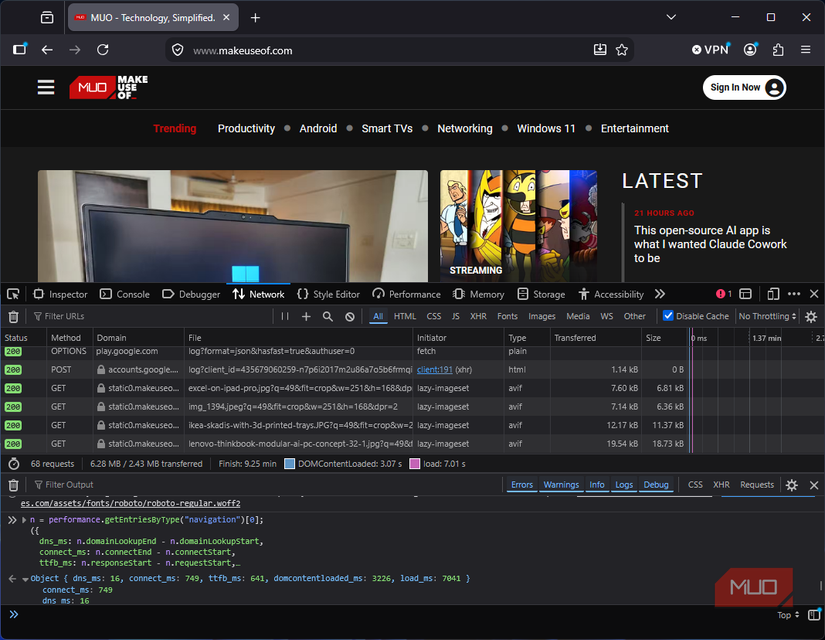Open the Top context selector
The width and height of the screenshot is (825, 640).
pyautogui.click(x=788, y=615)
